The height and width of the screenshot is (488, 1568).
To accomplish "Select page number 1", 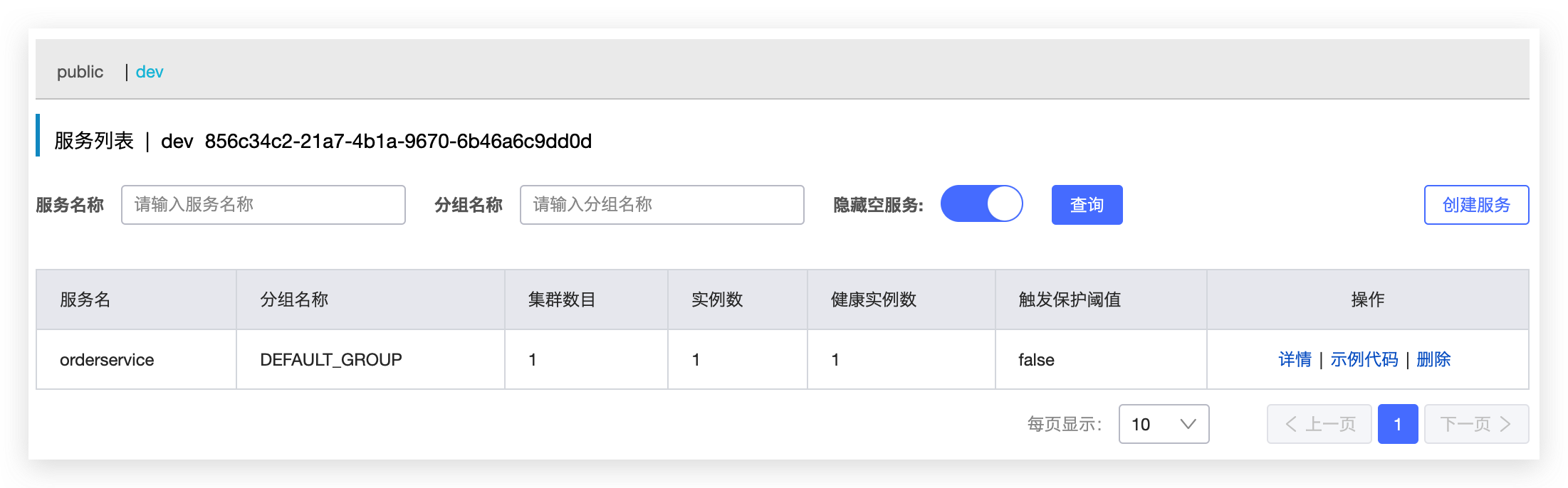I will click(1398, 424).
